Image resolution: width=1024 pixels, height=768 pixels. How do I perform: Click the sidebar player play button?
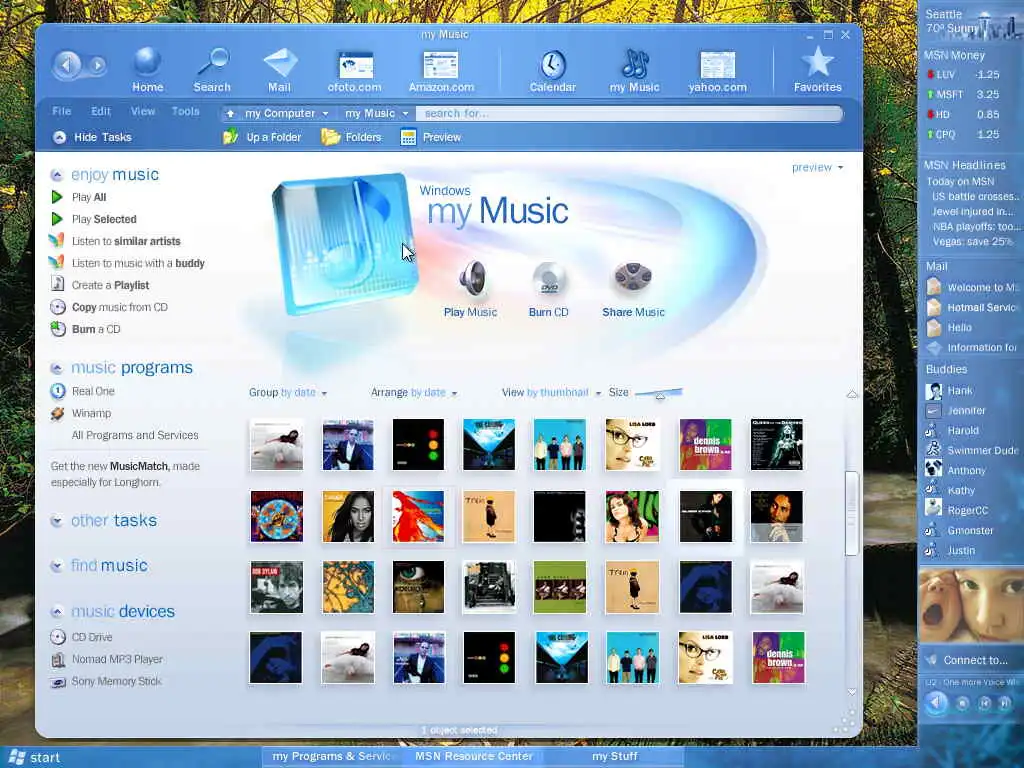click(x=936, y=703)
